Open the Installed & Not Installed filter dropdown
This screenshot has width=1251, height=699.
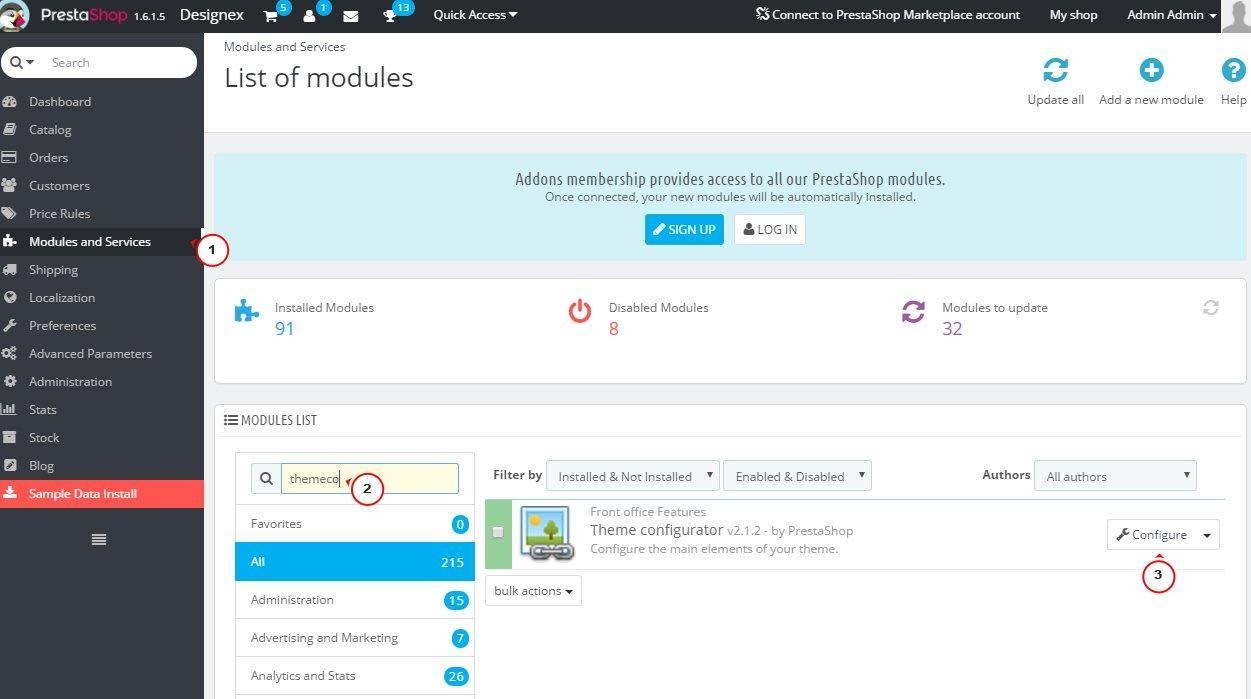coord(632,476)
